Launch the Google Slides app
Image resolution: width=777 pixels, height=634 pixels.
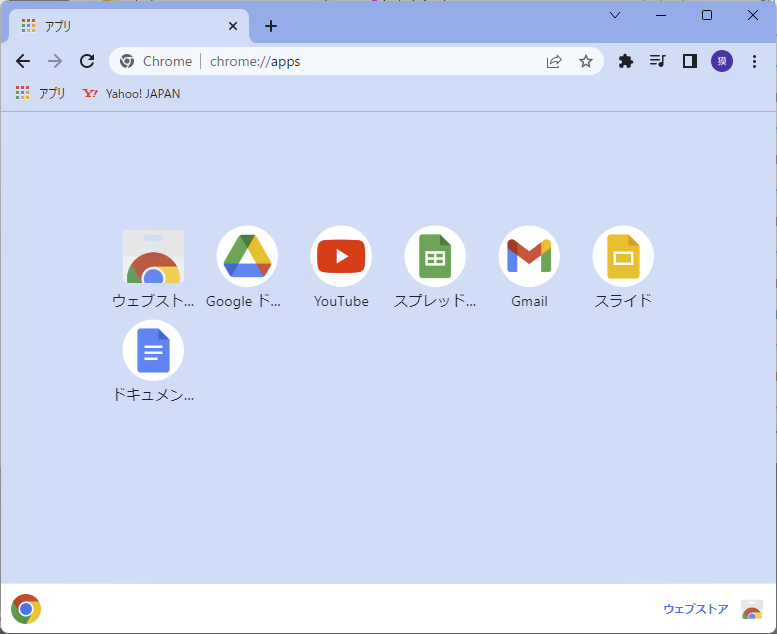623,257
